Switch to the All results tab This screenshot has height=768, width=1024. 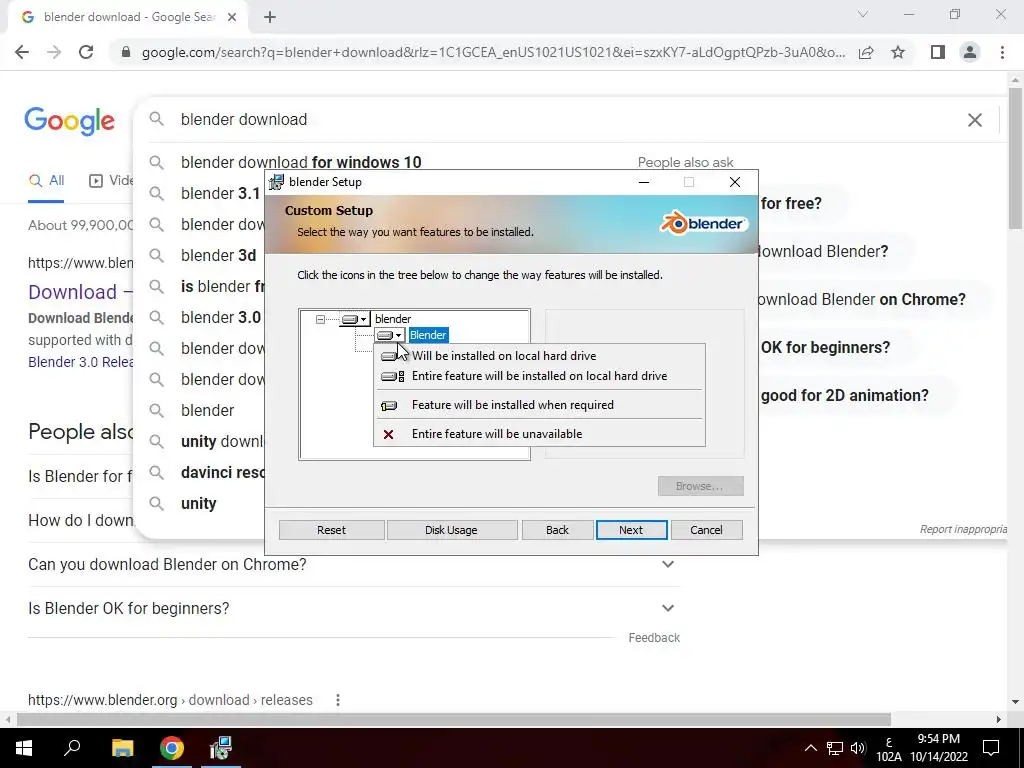coord(46,181)
